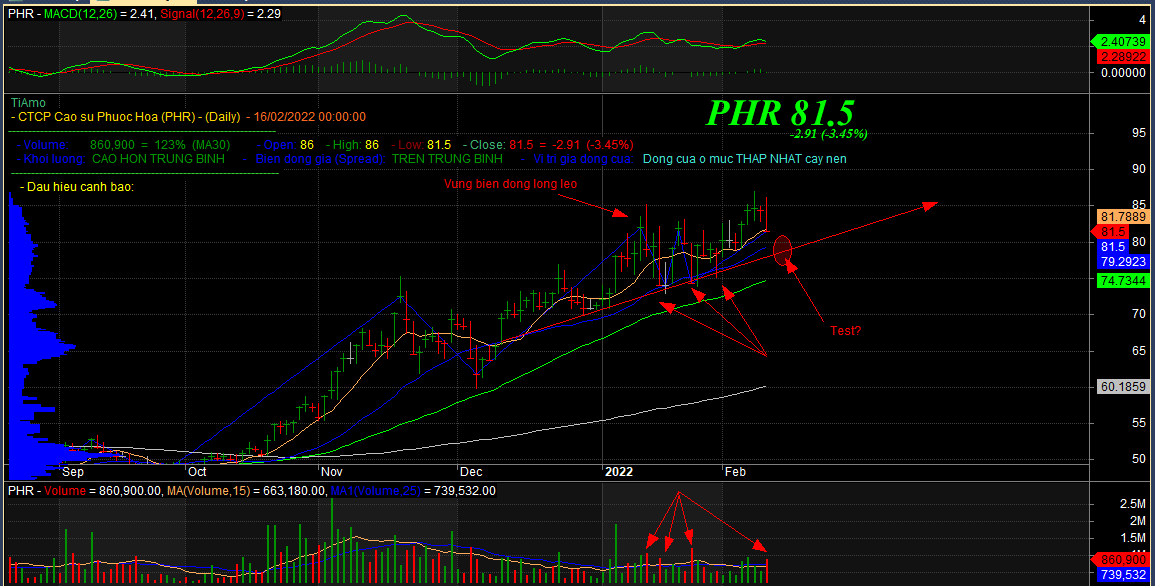Viewport: 1155px width, 586px height.
Task: Click the 'MA(Volume,15) = 663,180.00' legend
Action: [247, 490]
